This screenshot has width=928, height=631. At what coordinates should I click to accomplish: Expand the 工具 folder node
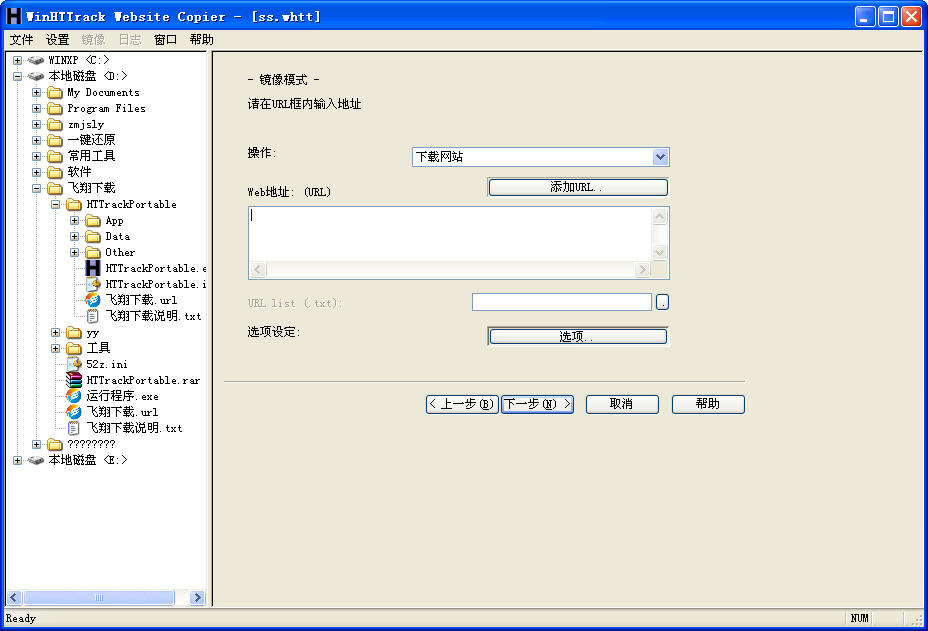point(56,349)
